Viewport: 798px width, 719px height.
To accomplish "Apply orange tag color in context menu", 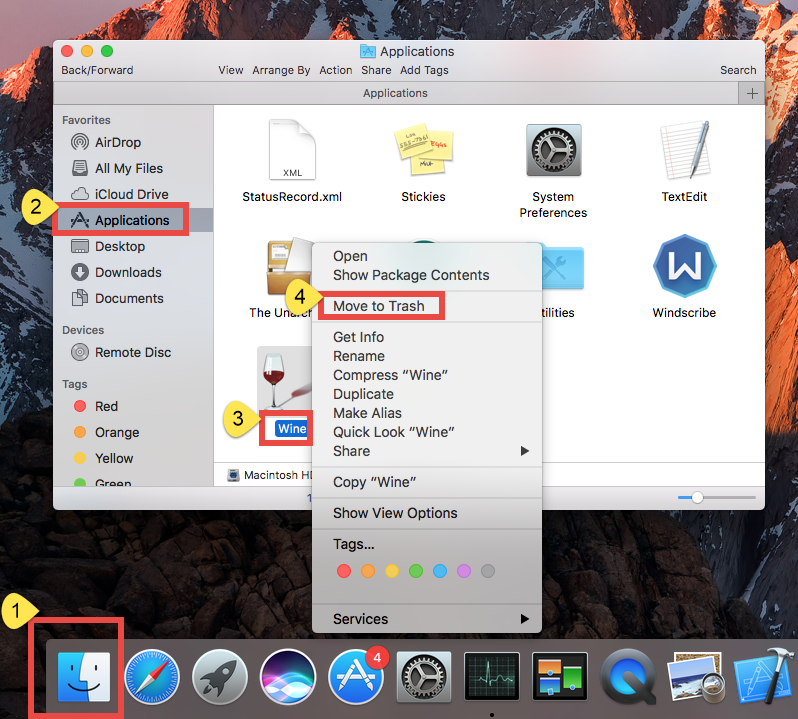I will tap(368, 571).
